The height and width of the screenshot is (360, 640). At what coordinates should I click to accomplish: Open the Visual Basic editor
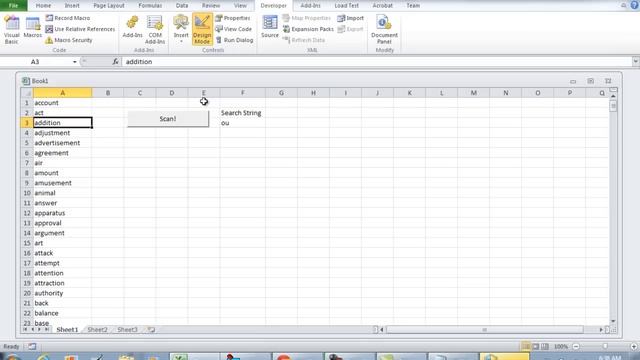pos(11,30)
